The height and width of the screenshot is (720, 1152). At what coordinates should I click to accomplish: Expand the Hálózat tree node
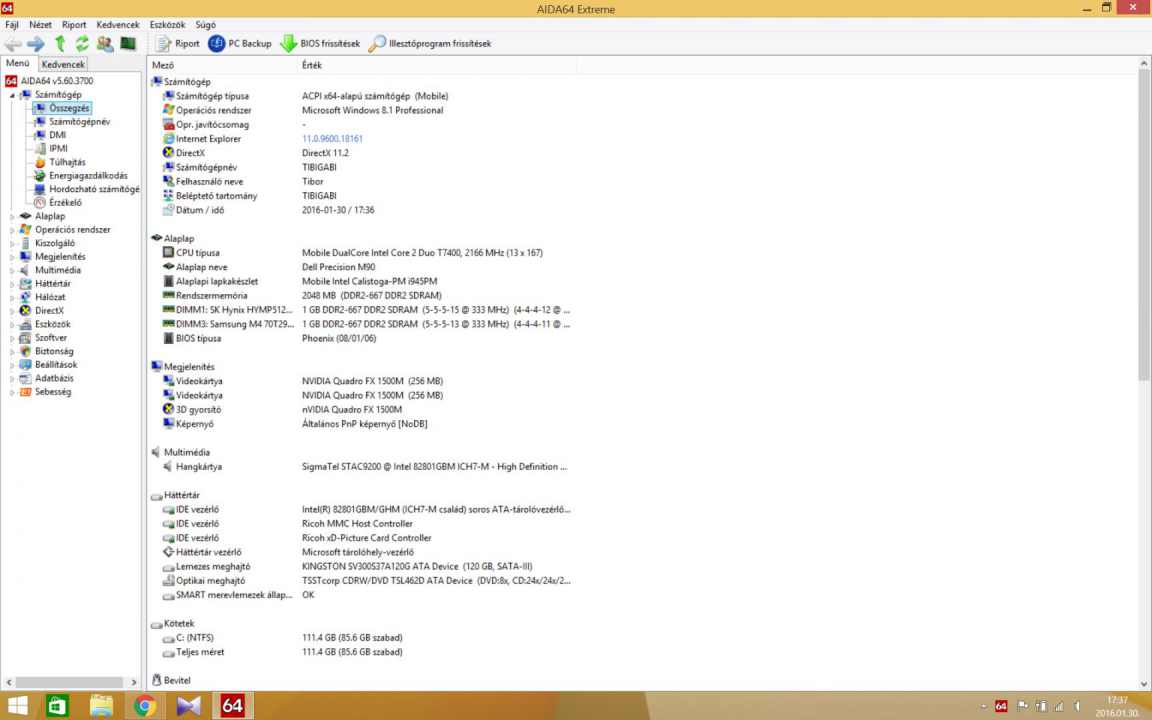coord(12,297)
